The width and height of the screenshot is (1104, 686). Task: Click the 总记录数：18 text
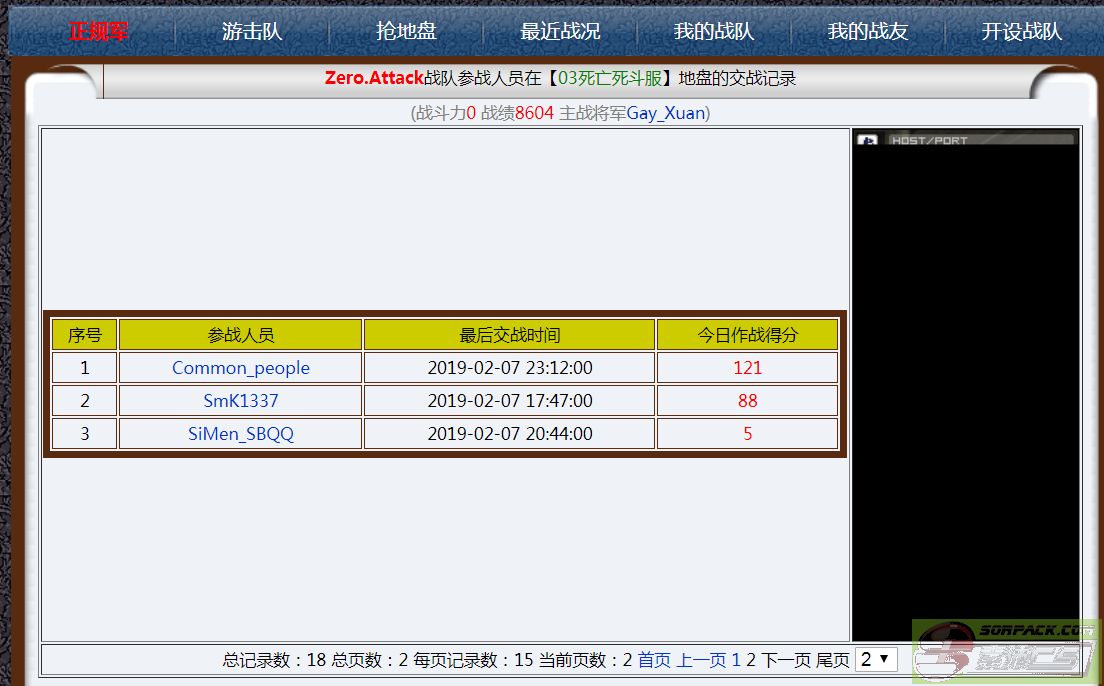coord(275,660)
